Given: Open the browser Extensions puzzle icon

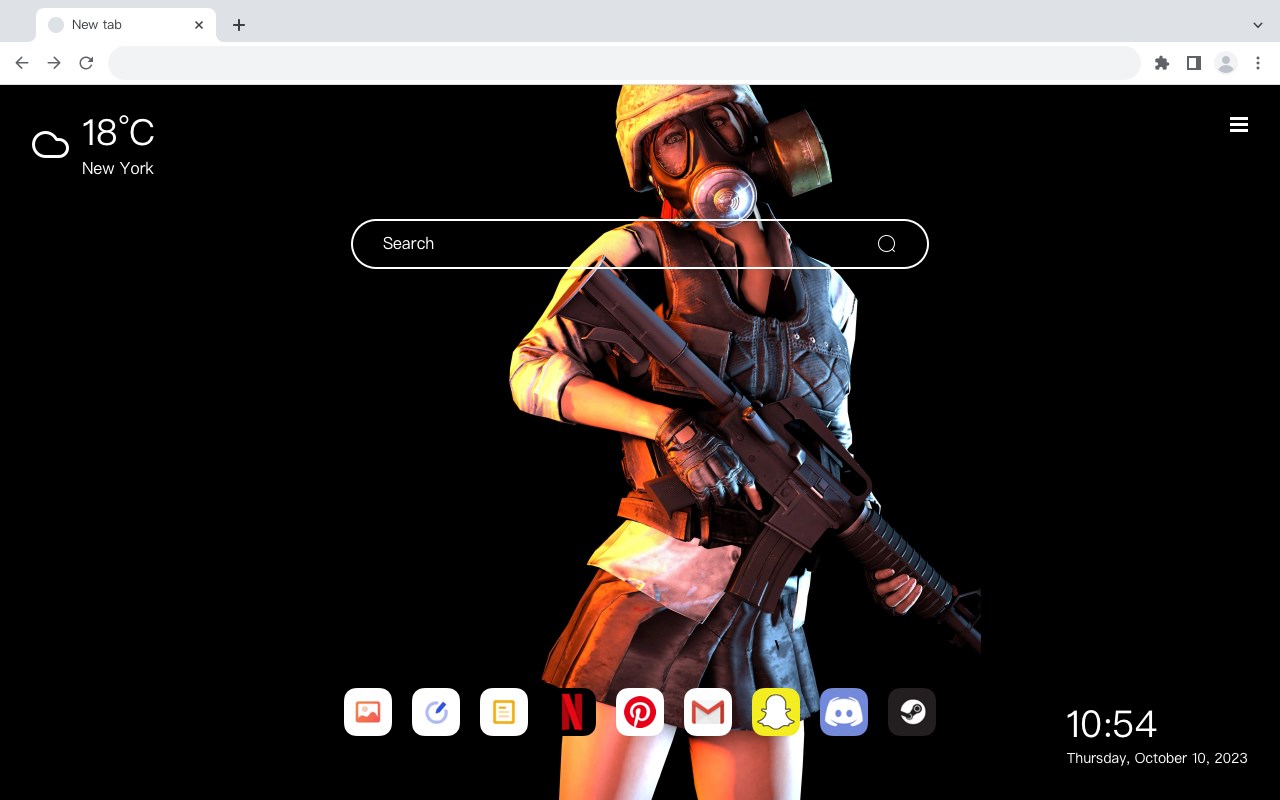Looking at the screenshot, I should pos(1162,63).
